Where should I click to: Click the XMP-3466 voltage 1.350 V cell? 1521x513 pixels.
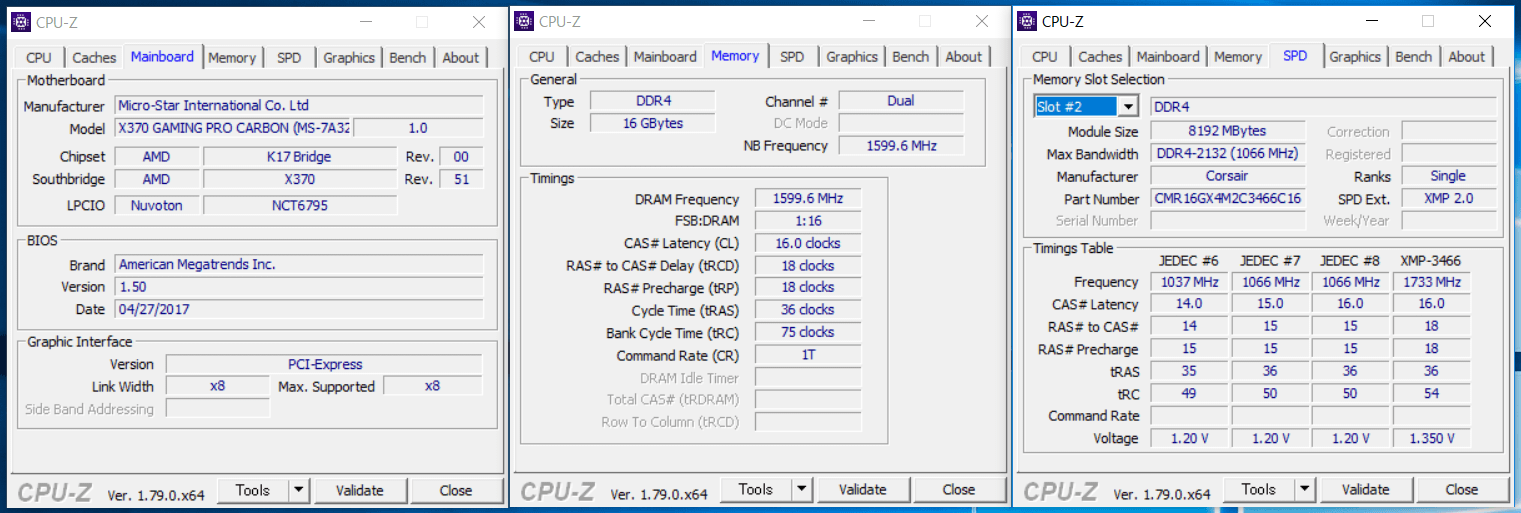tap(1431, 438)
